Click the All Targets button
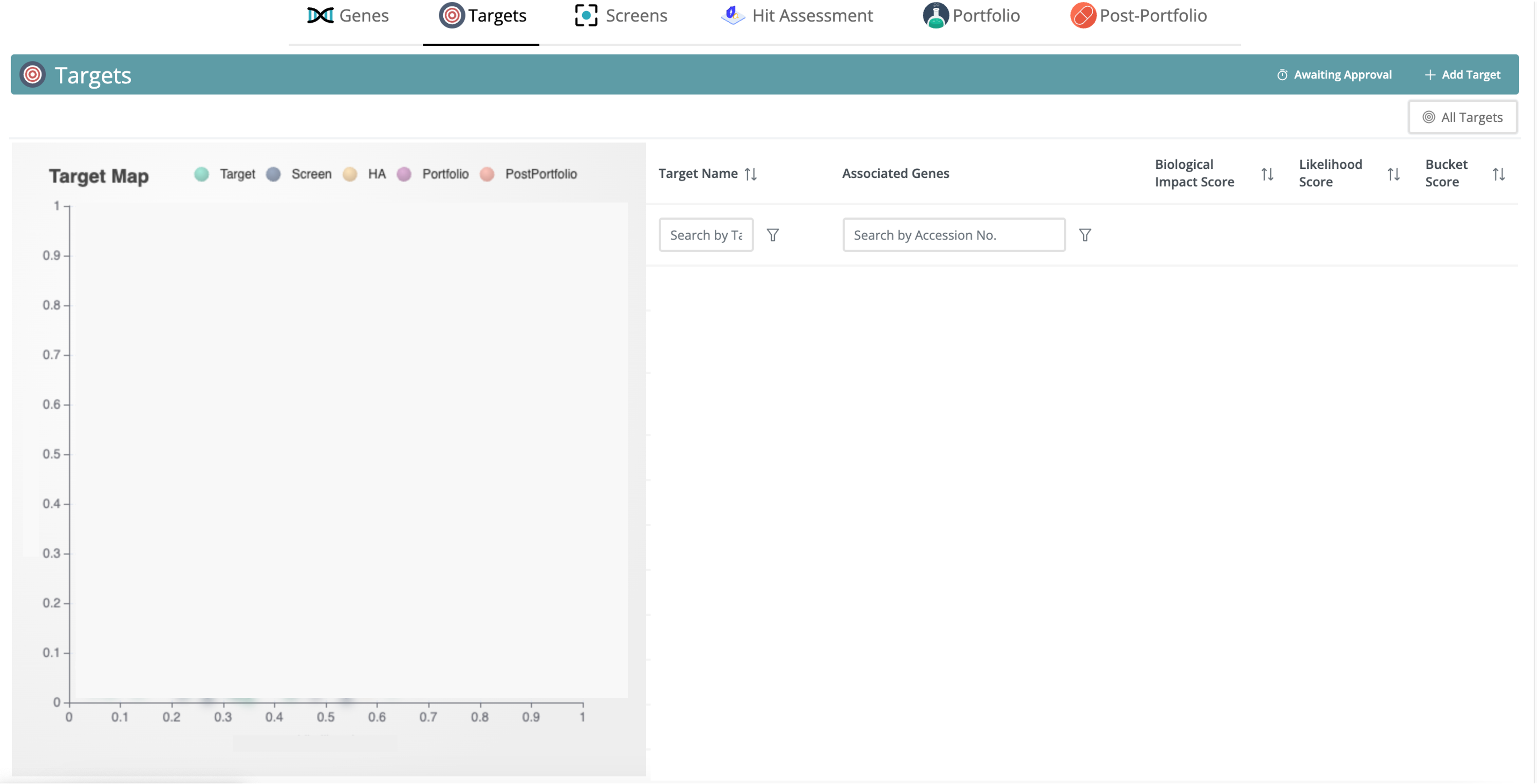The image size is (1537, 784). [1462, 117]
